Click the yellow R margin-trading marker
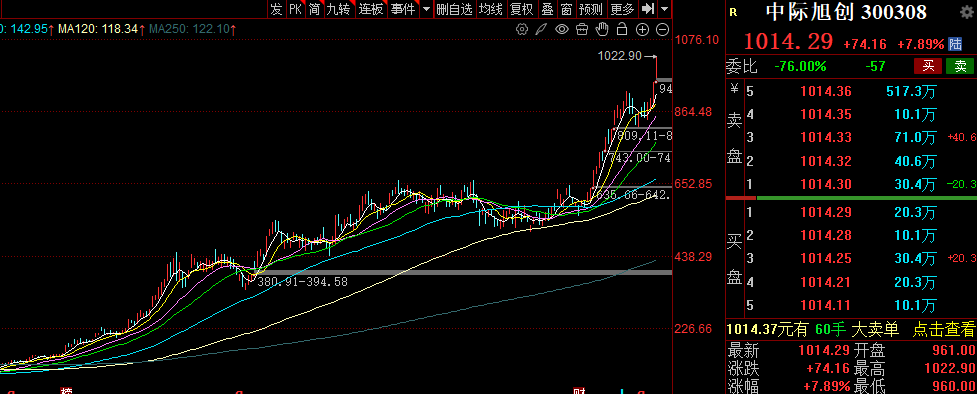This screenshot has width=977, height=394. [733, 11]
